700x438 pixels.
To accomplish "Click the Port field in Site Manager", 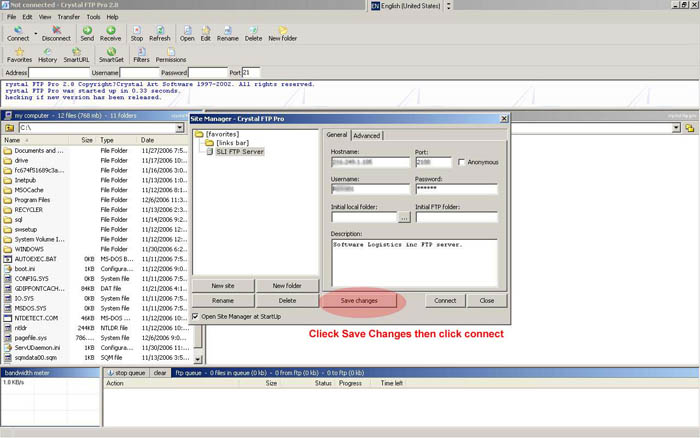I will tap(433, 162).
